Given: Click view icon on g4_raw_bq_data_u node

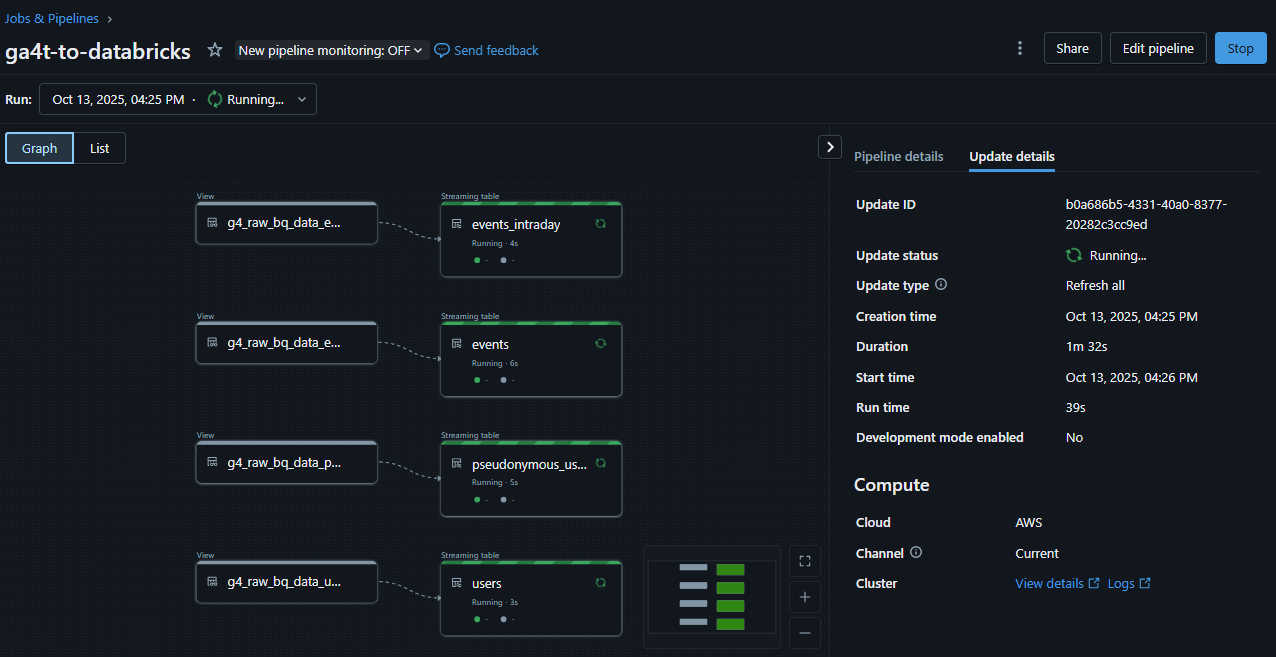Looking at the screenshot, I should click(212, 582).
